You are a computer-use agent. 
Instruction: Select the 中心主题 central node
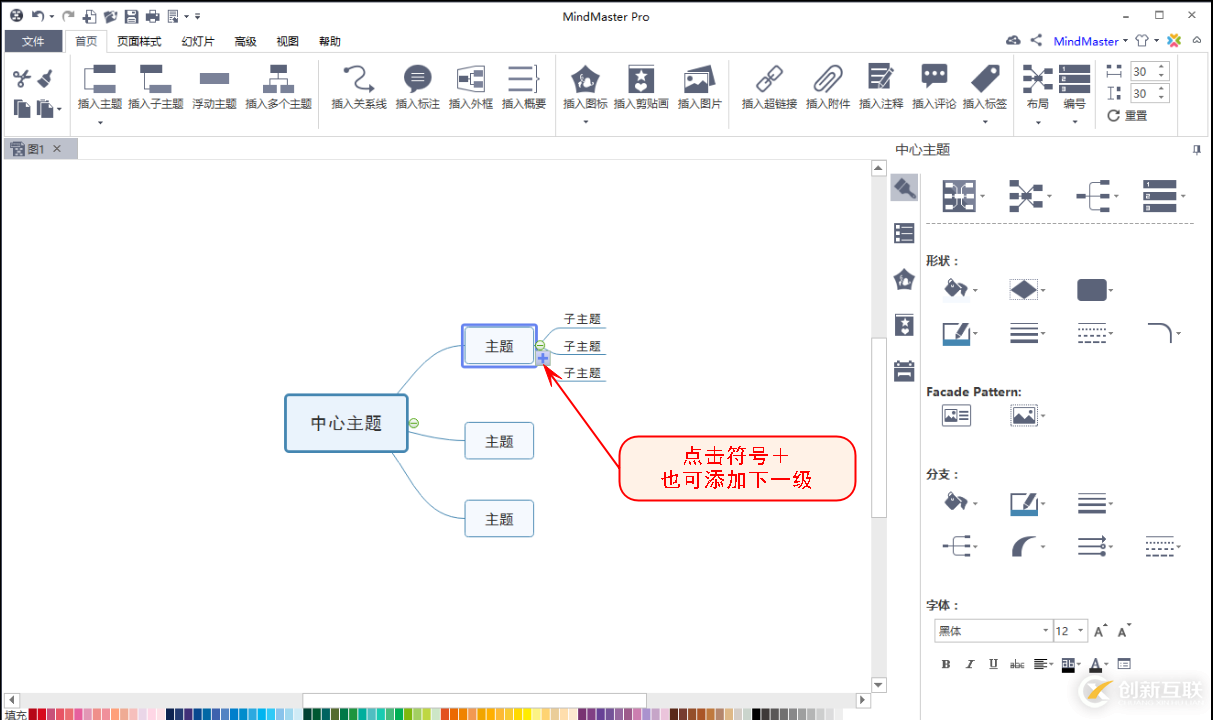coord(346,423)
